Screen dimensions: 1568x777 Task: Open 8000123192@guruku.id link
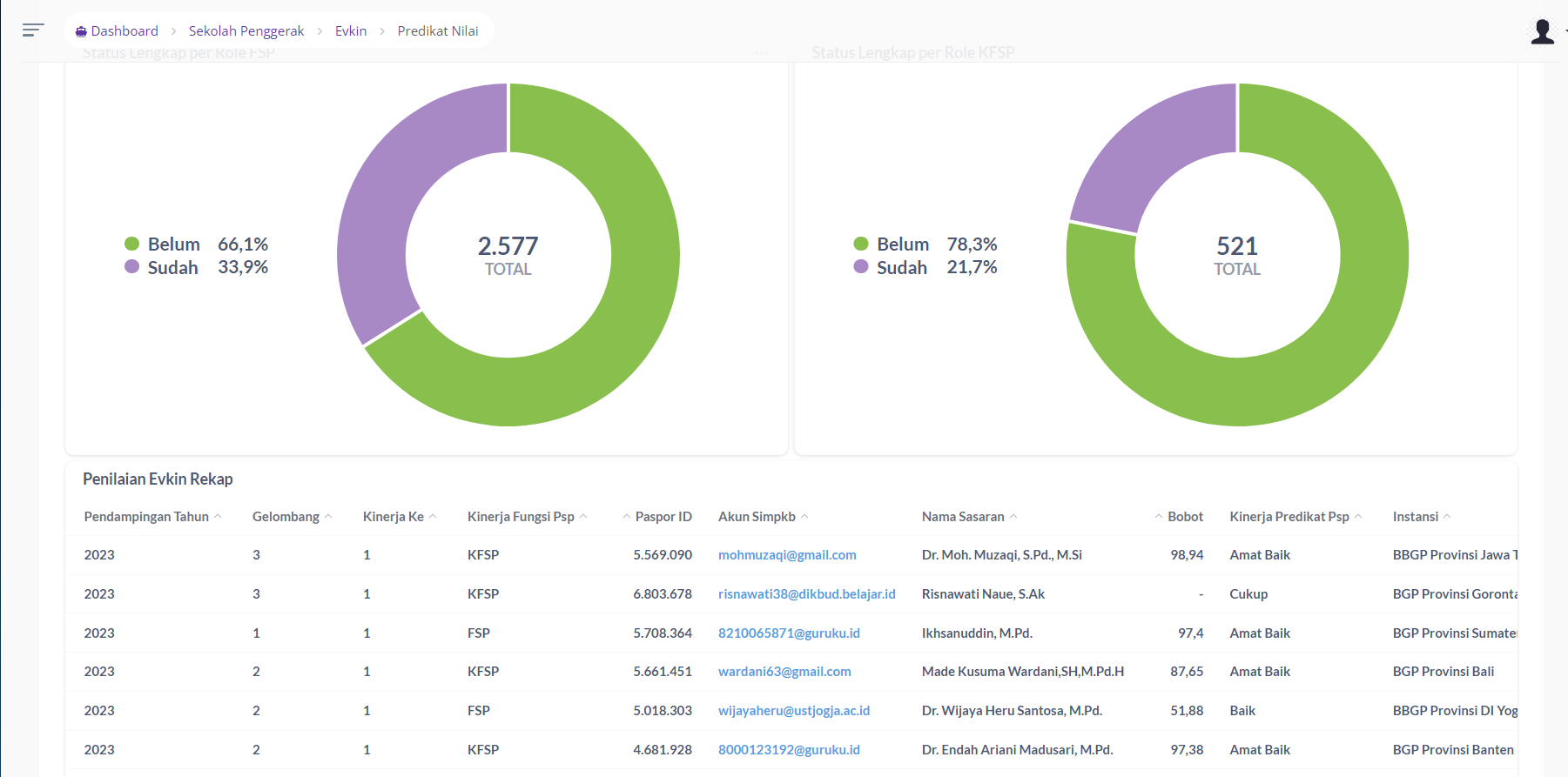(x=789, y=750)
